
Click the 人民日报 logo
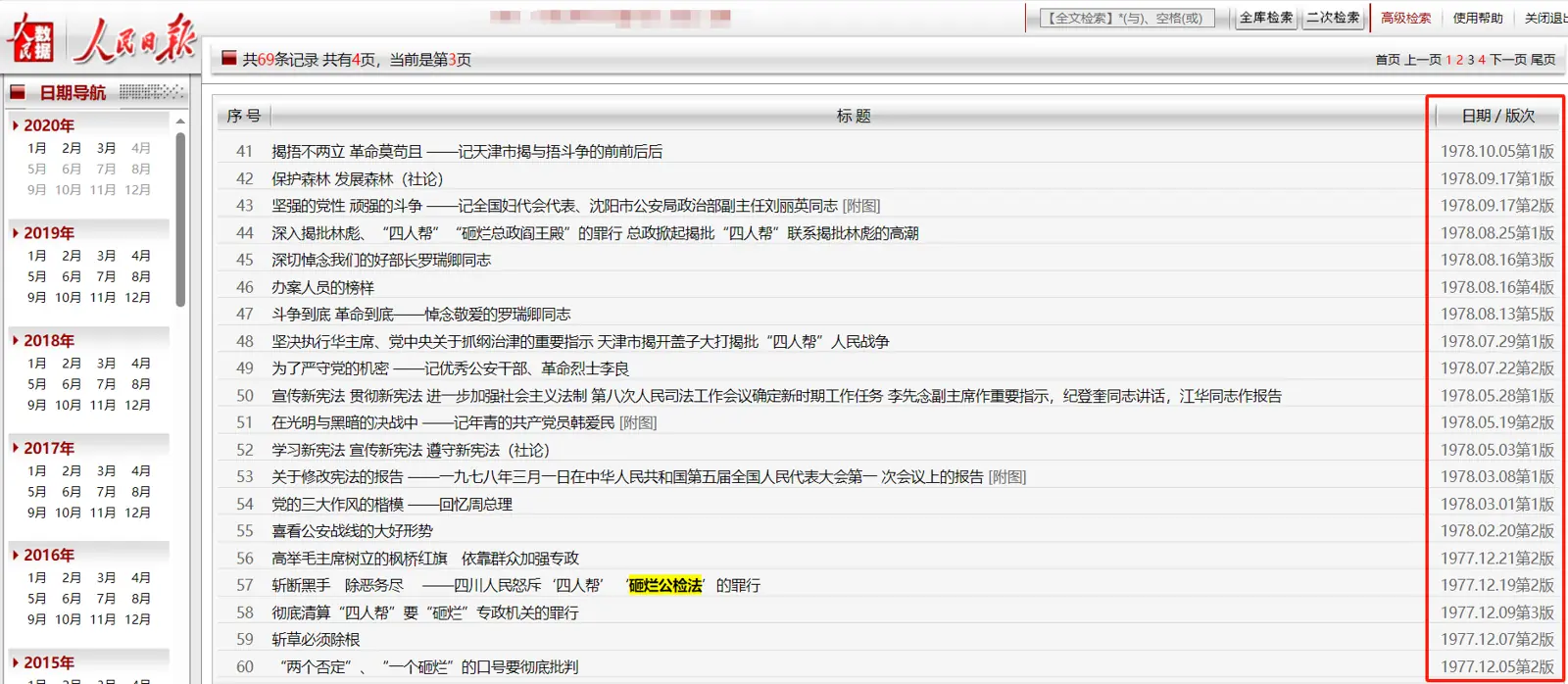[x=137, y=38]
